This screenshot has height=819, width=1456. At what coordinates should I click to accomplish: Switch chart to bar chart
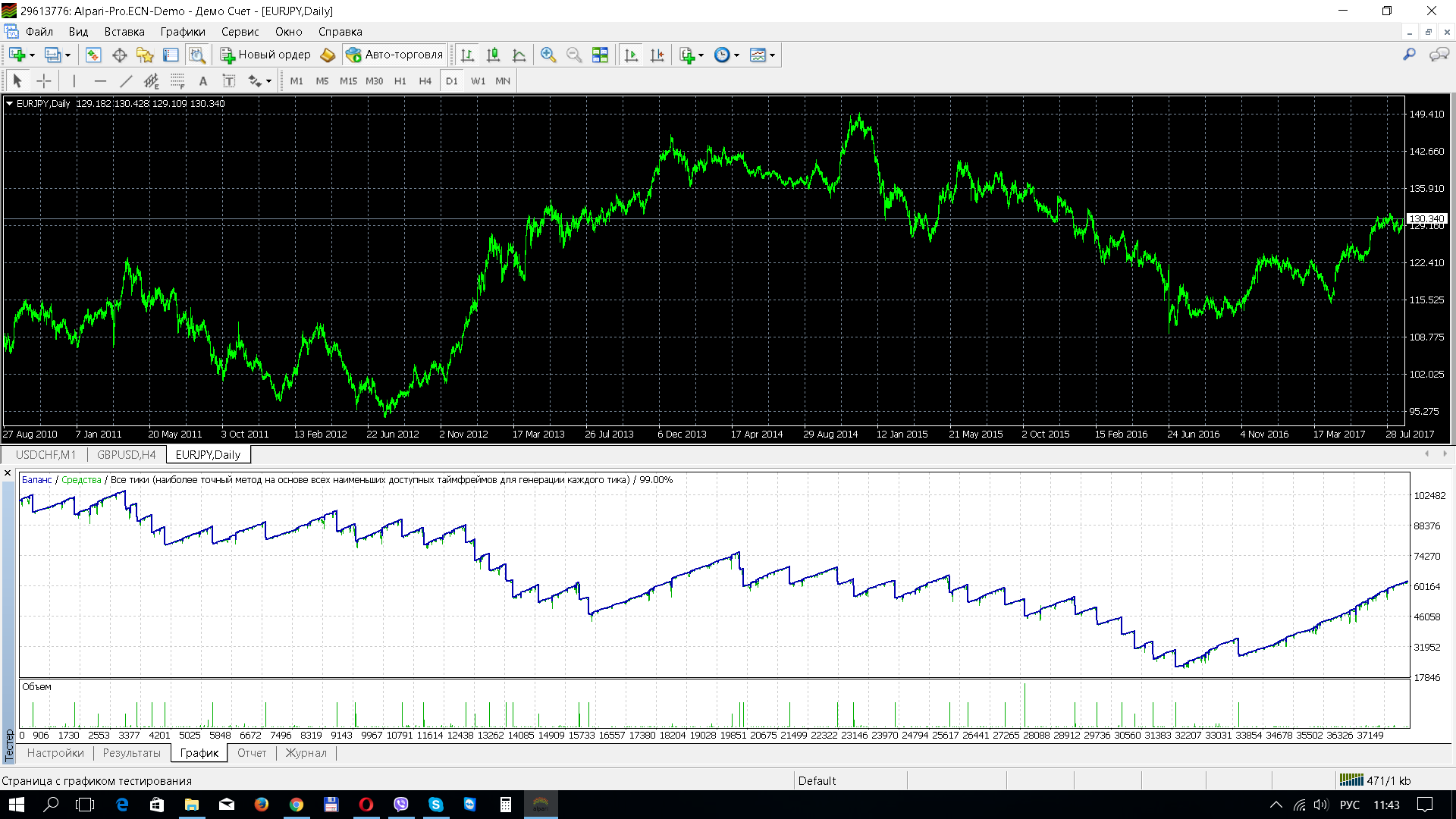pyautogui.click(x=467, y=55)
